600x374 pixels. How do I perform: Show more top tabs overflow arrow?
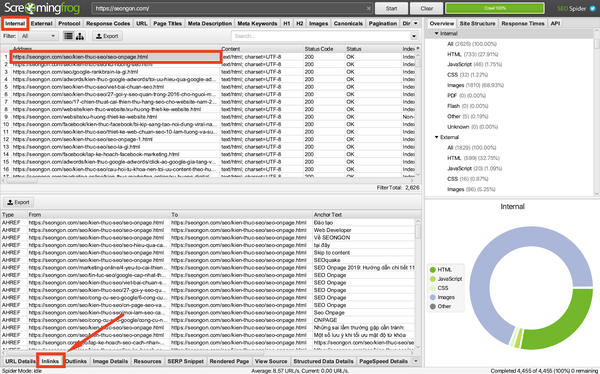pyautogui.click(x=416, y=23)
